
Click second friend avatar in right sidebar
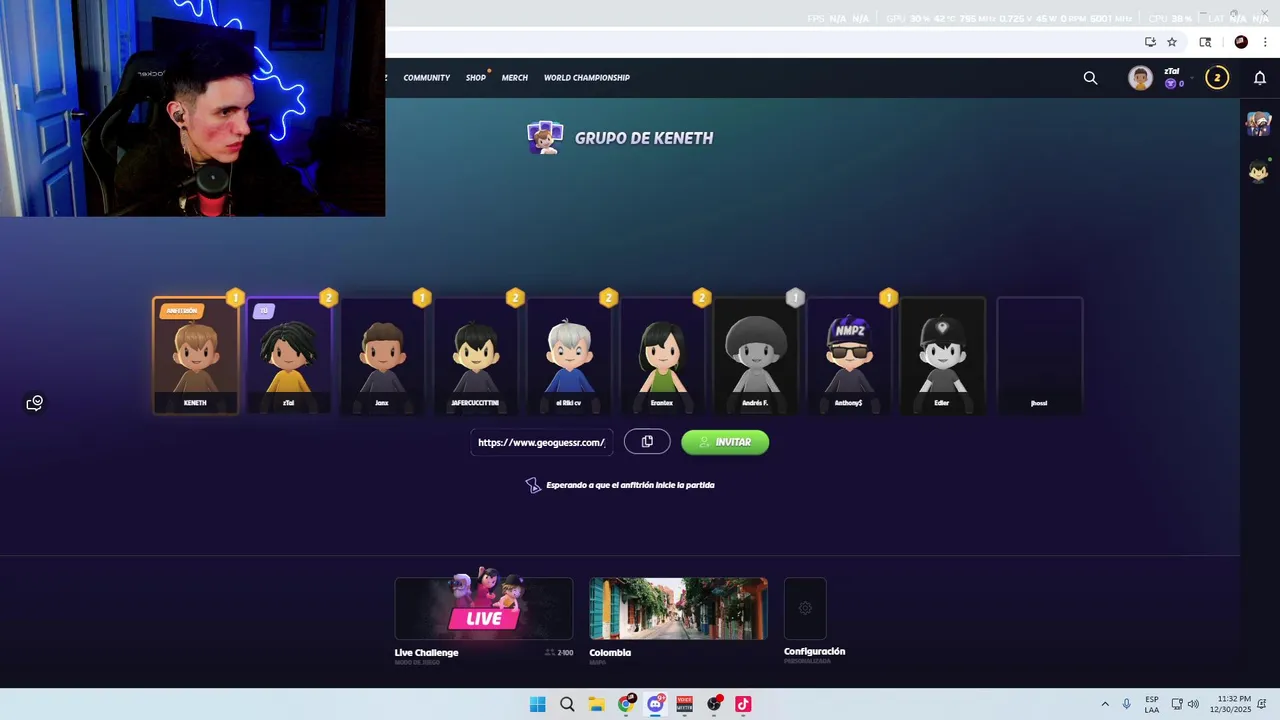point(1258,171)
